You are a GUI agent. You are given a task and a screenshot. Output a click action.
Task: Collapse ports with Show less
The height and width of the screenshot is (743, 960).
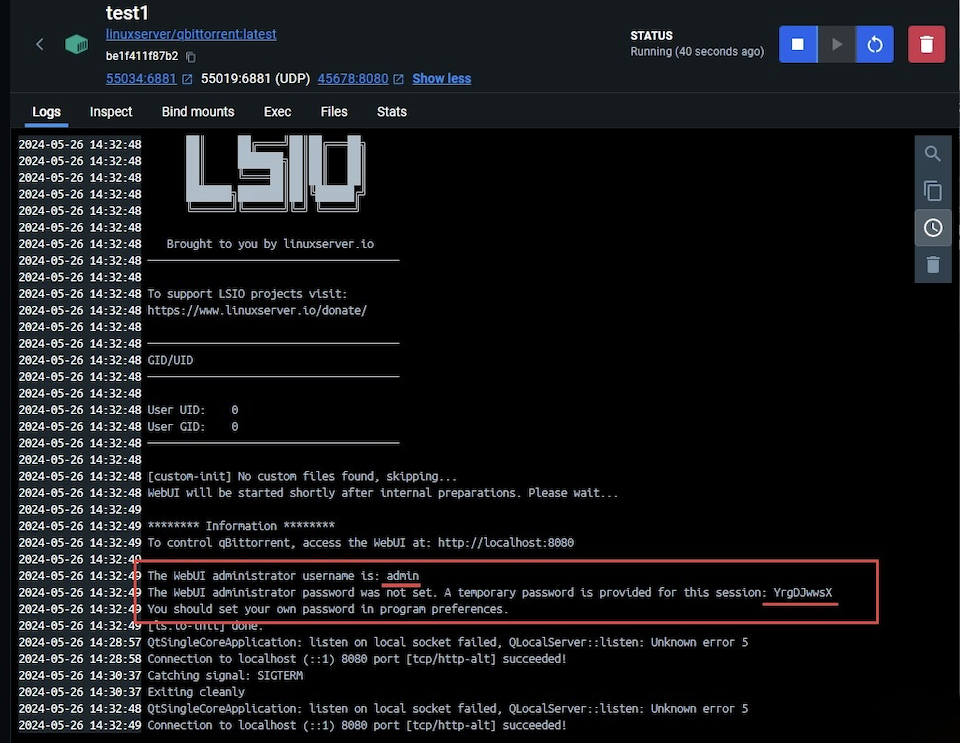[x=441, y=79]
